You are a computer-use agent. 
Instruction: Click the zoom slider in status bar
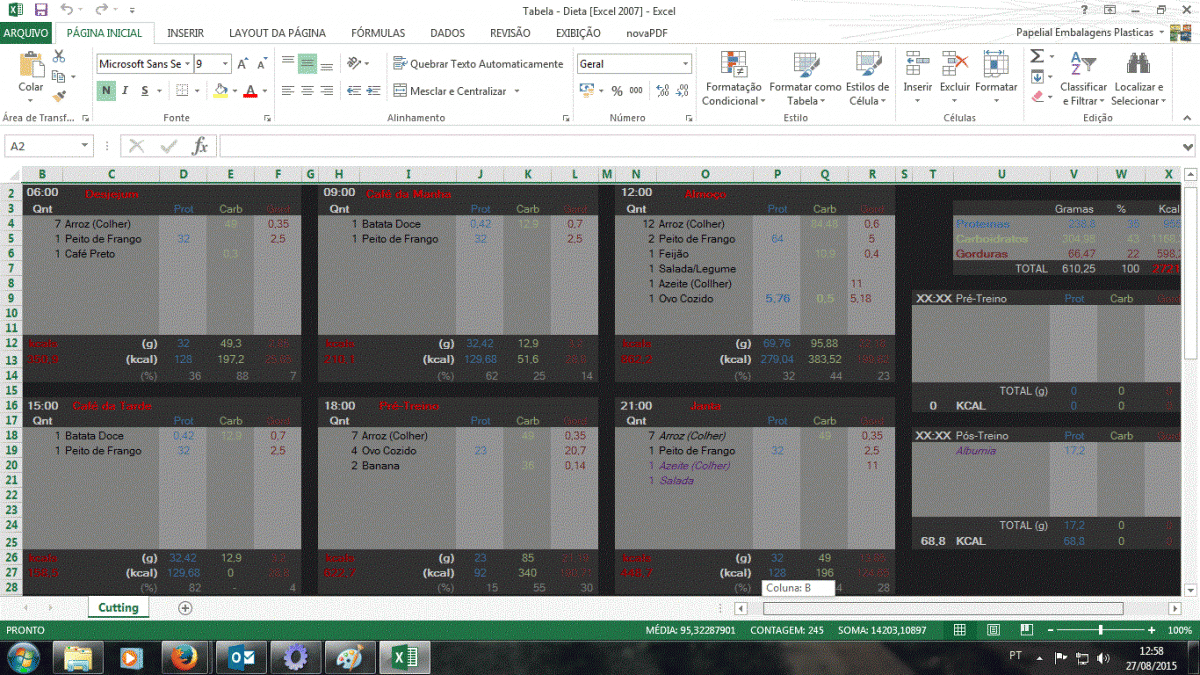tap(1100, 630)
